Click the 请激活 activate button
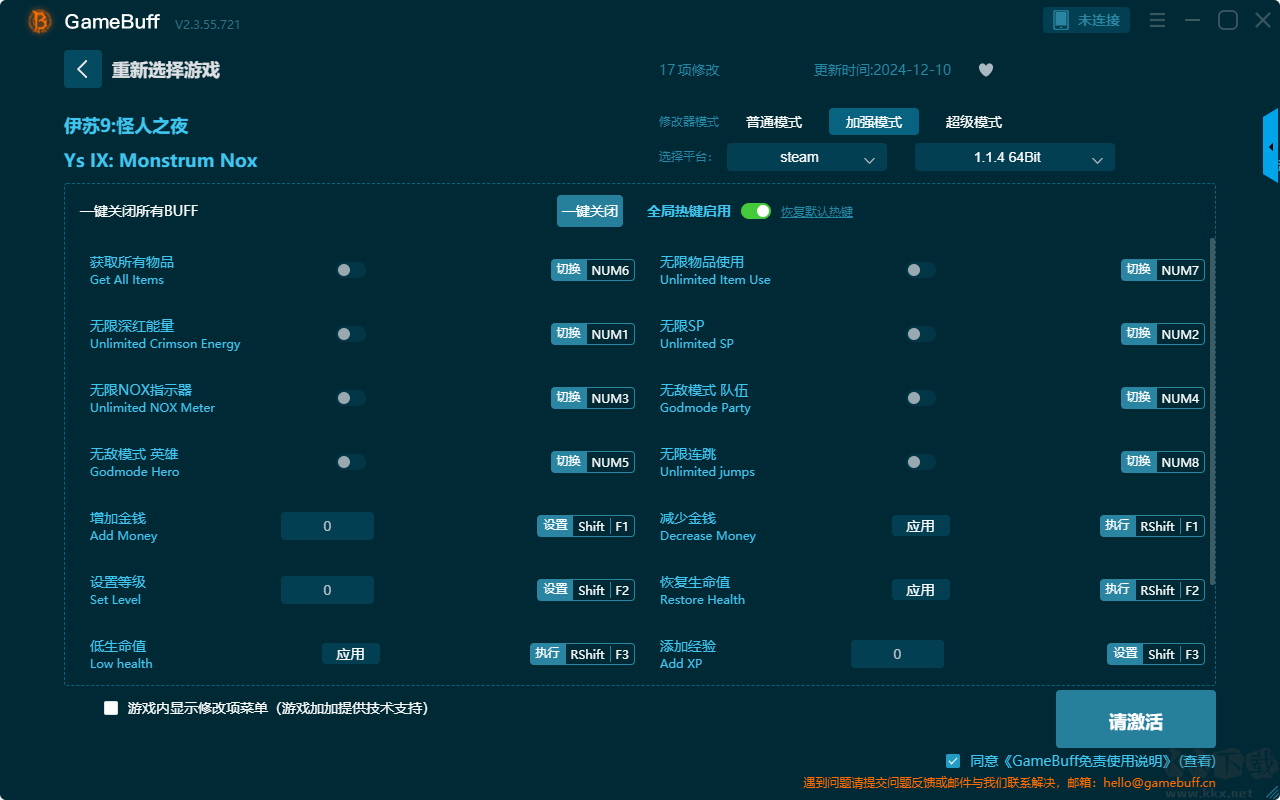 1136,721
